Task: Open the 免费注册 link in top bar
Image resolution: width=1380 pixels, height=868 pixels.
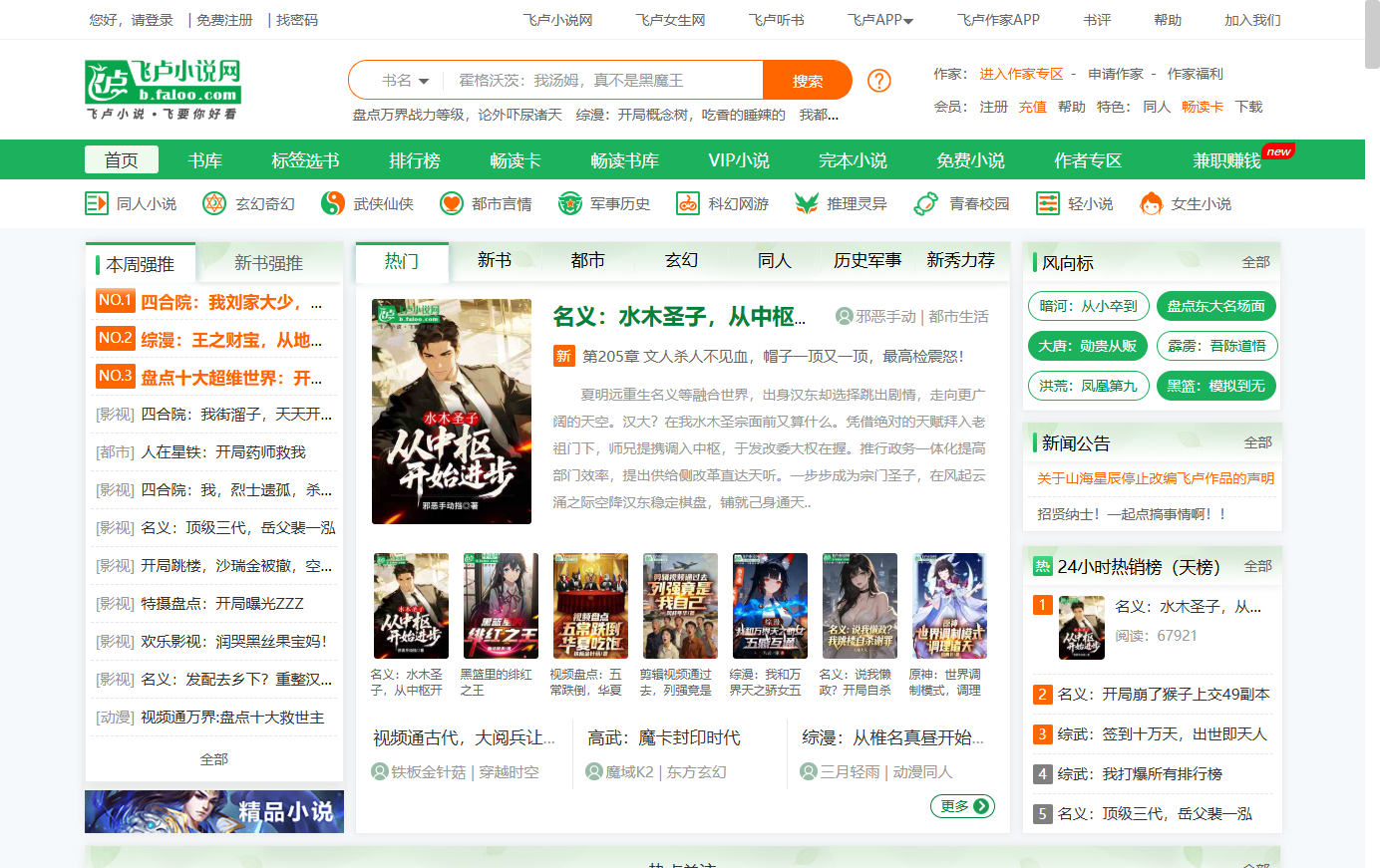Action: pyautogui.click(x=224, y=20)
